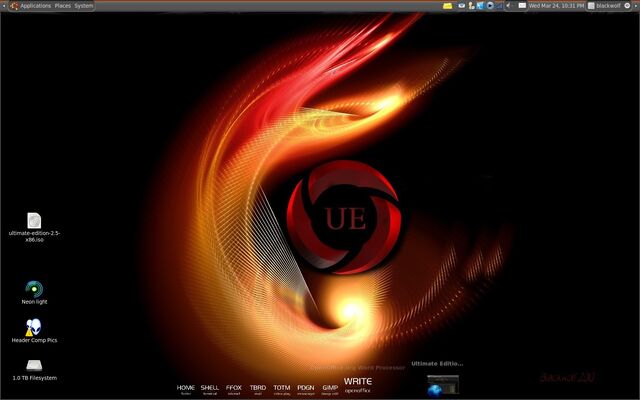The width and height of the screenshot is (640, 400).
Task: Open the blackwolf user menu
Action: click(604, 6)
